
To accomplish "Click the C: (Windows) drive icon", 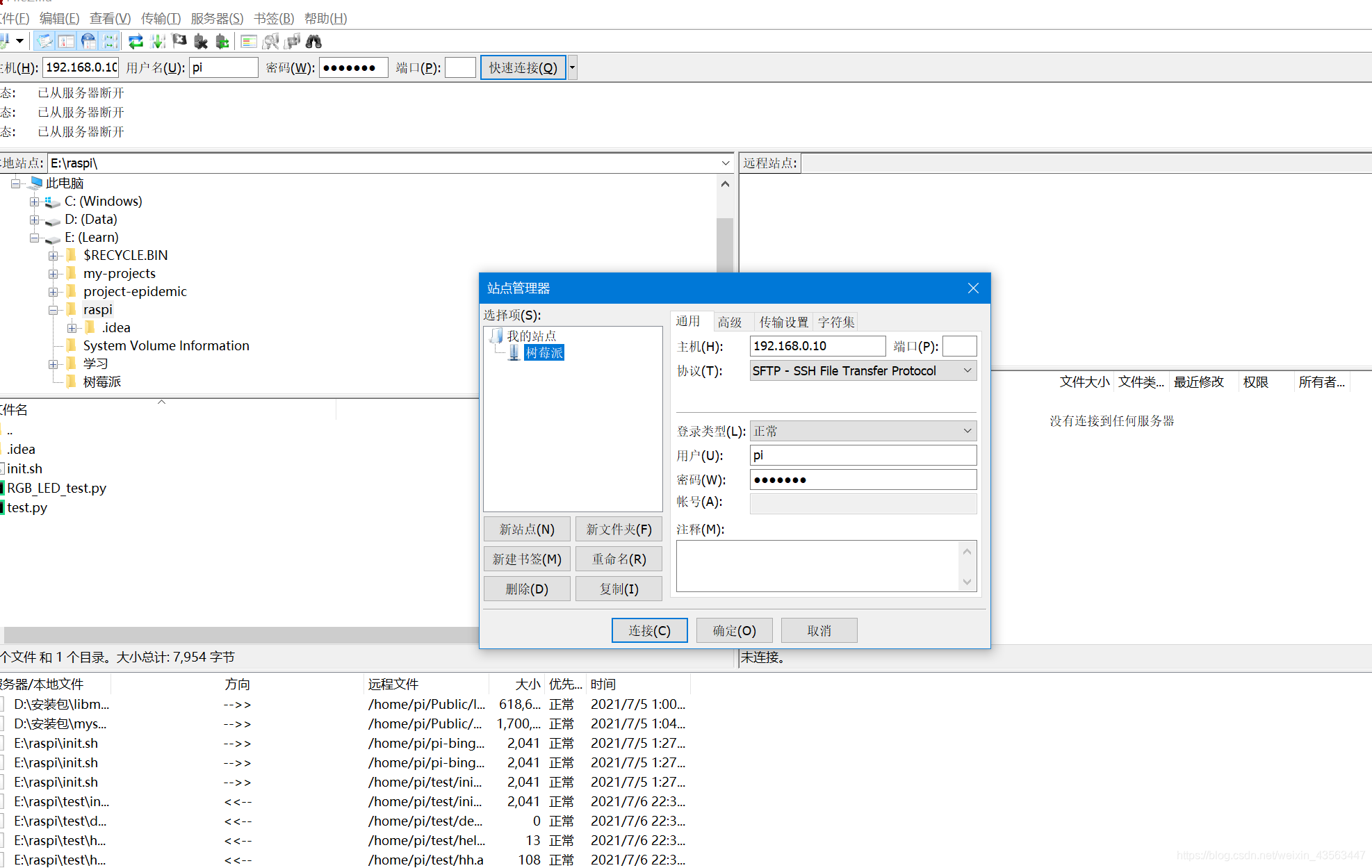I will (x=52, y=202).
